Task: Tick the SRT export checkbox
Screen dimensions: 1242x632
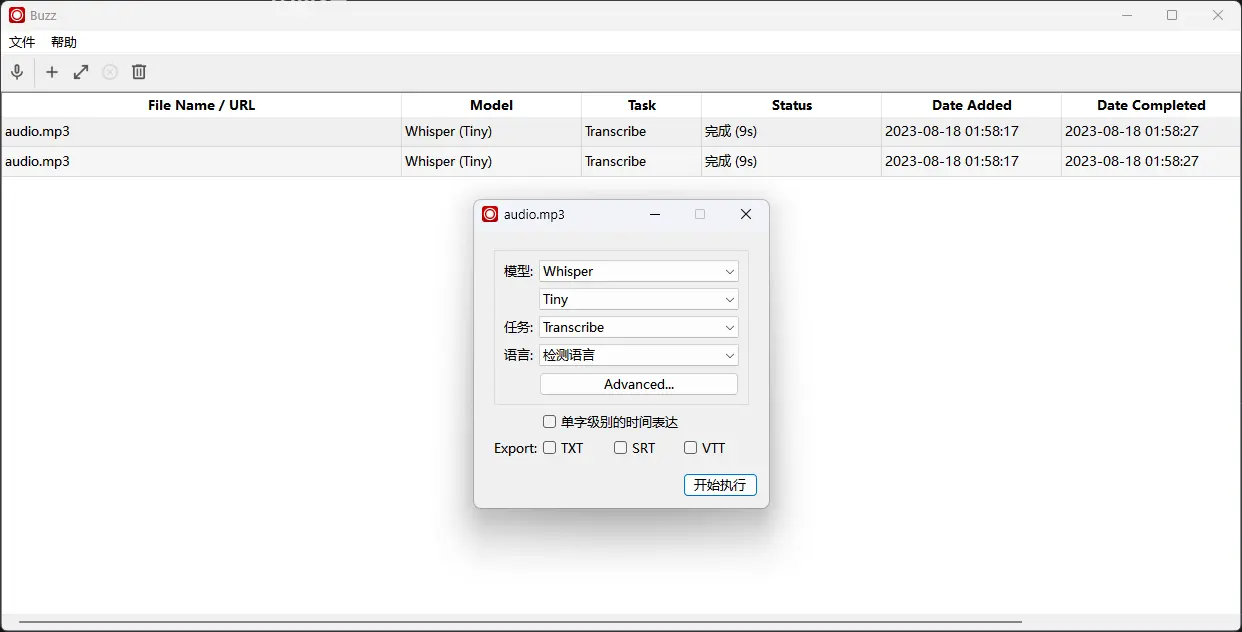Action: (x=620, y=448)
